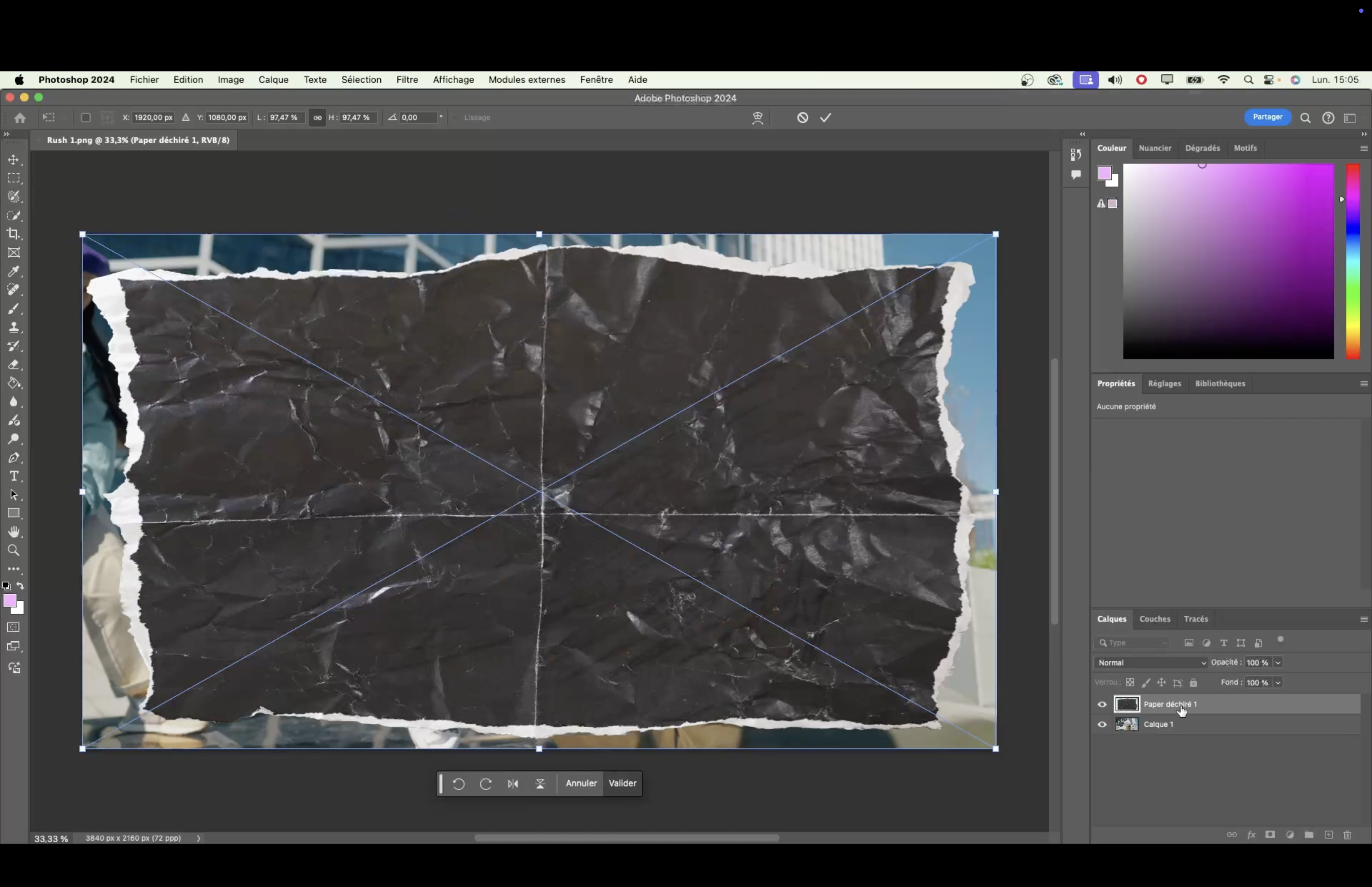Expand the Opacité value dropdown

click(1278, 662)
